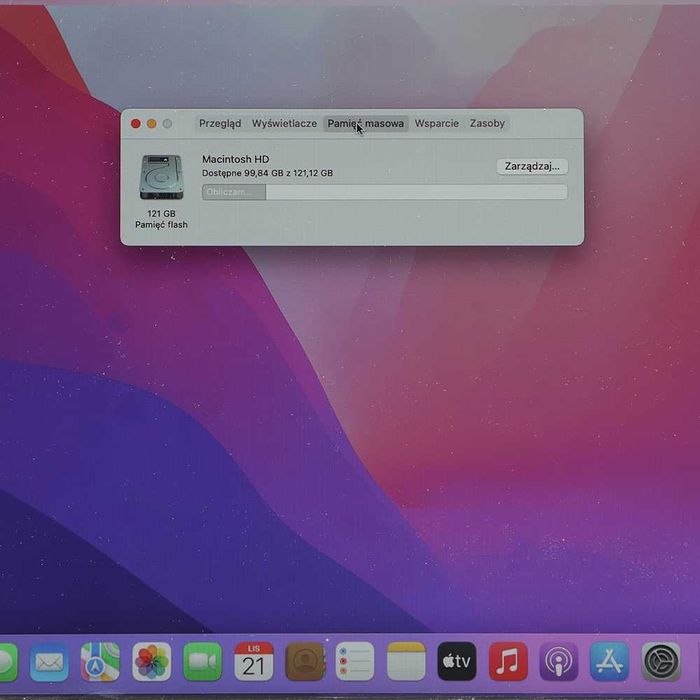Open Reminders from the Dock
Screen dimensions: 700x700
click(x=355, y=662)
